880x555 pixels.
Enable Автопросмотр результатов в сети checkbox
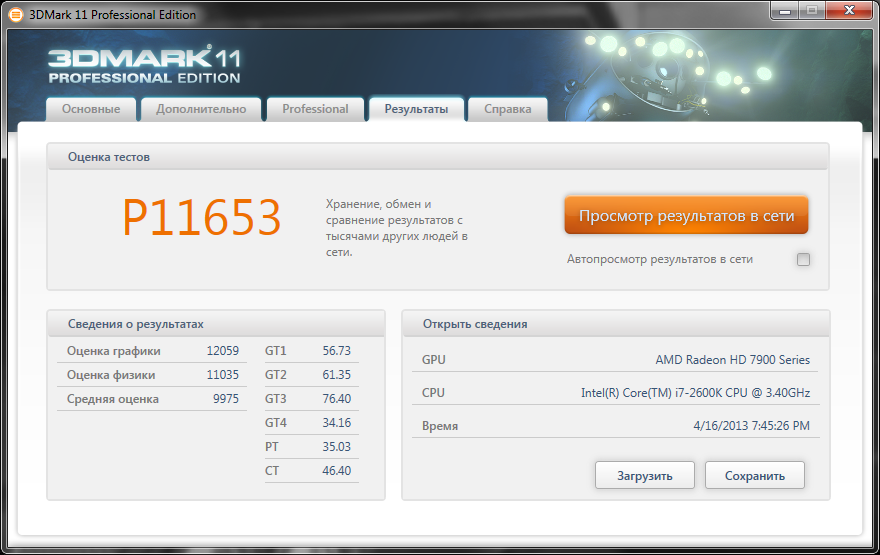(x=803, y=259)
